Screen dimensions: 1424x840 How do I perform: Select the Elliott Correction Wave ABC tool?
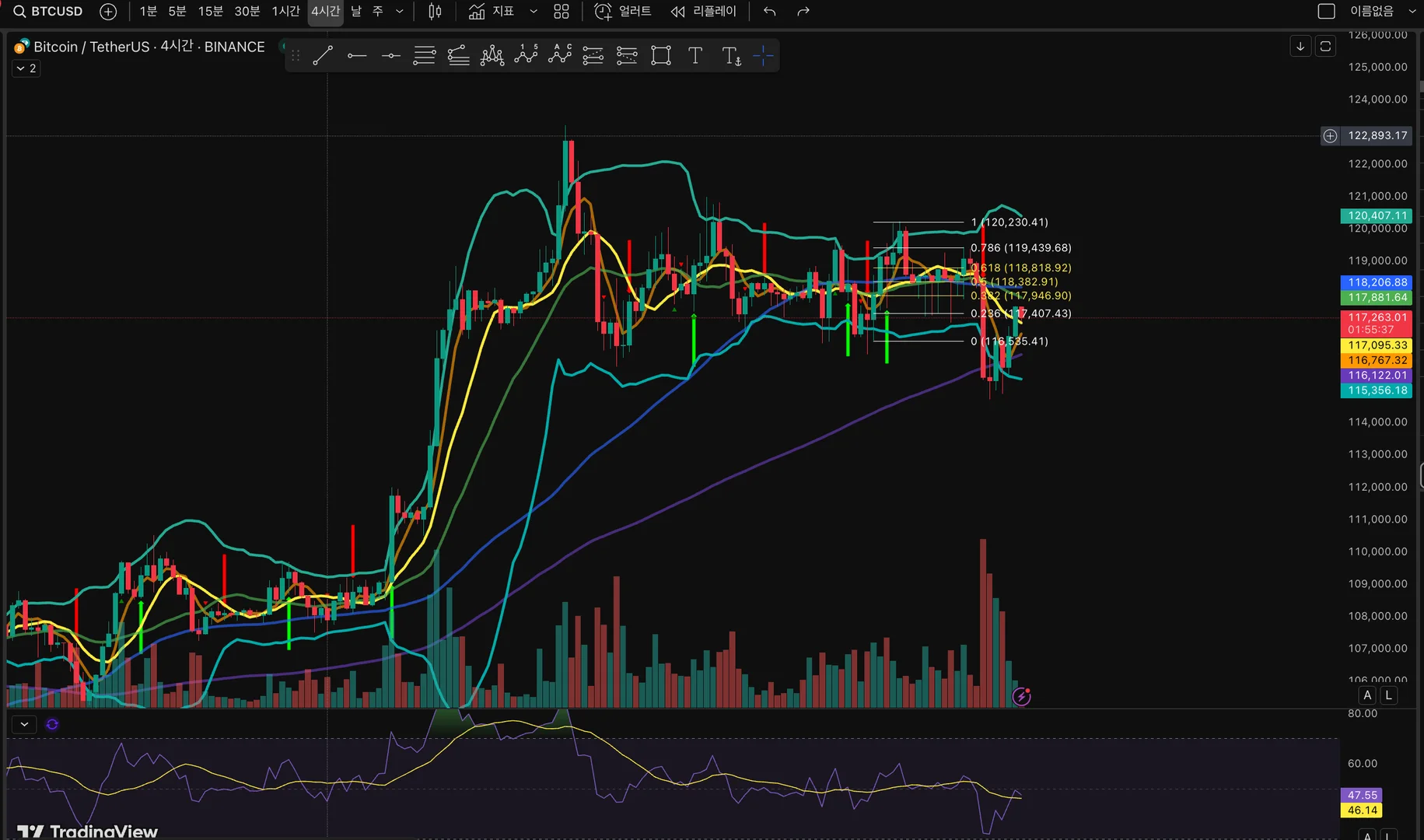click(x=560, y=55)
